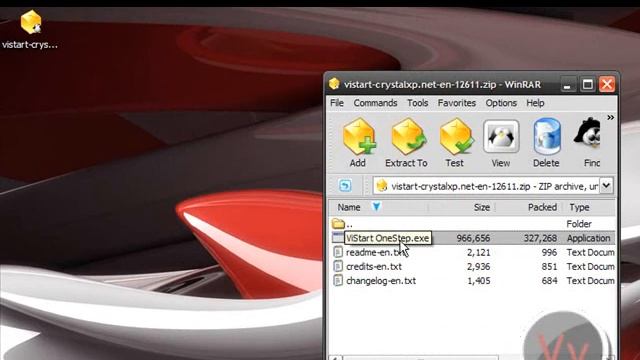Click the Test archive toolbar icon
Image resolution: width=640 pixels, height=360 pixels.
coord(455,143)
